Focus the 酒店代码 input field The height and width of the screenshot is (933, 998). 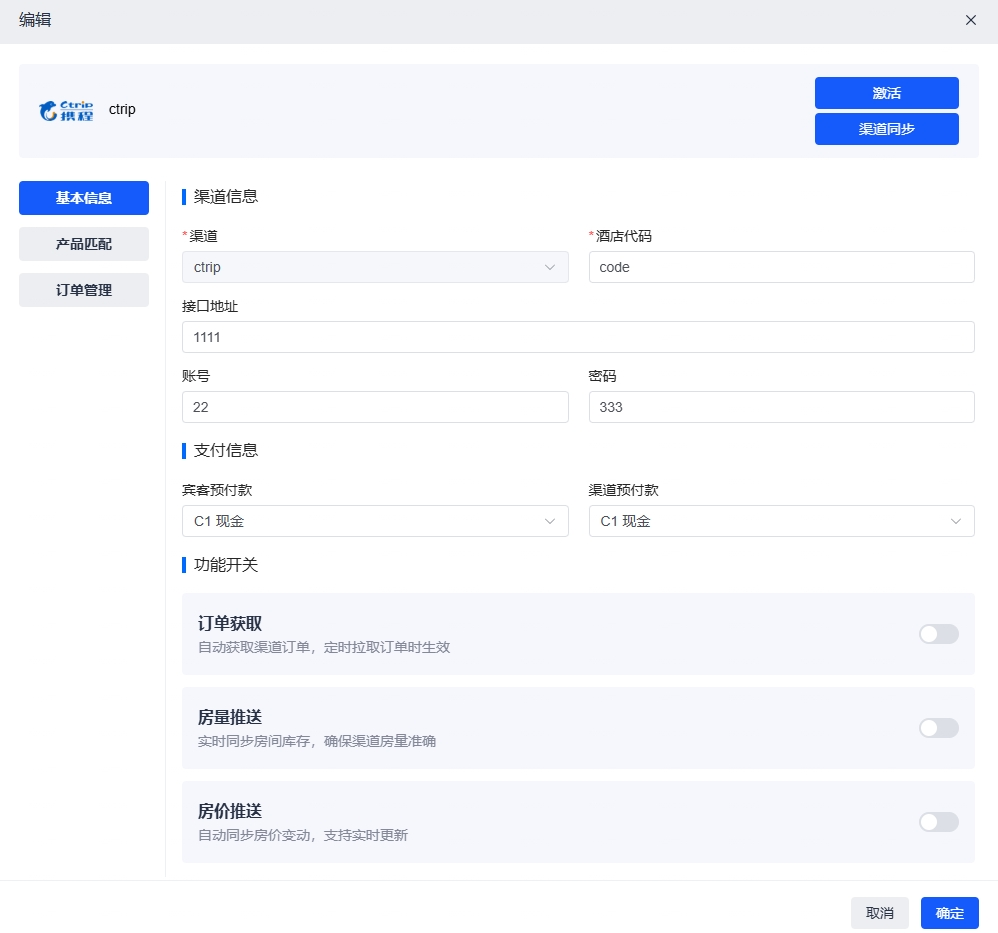(x=781, y=267)
